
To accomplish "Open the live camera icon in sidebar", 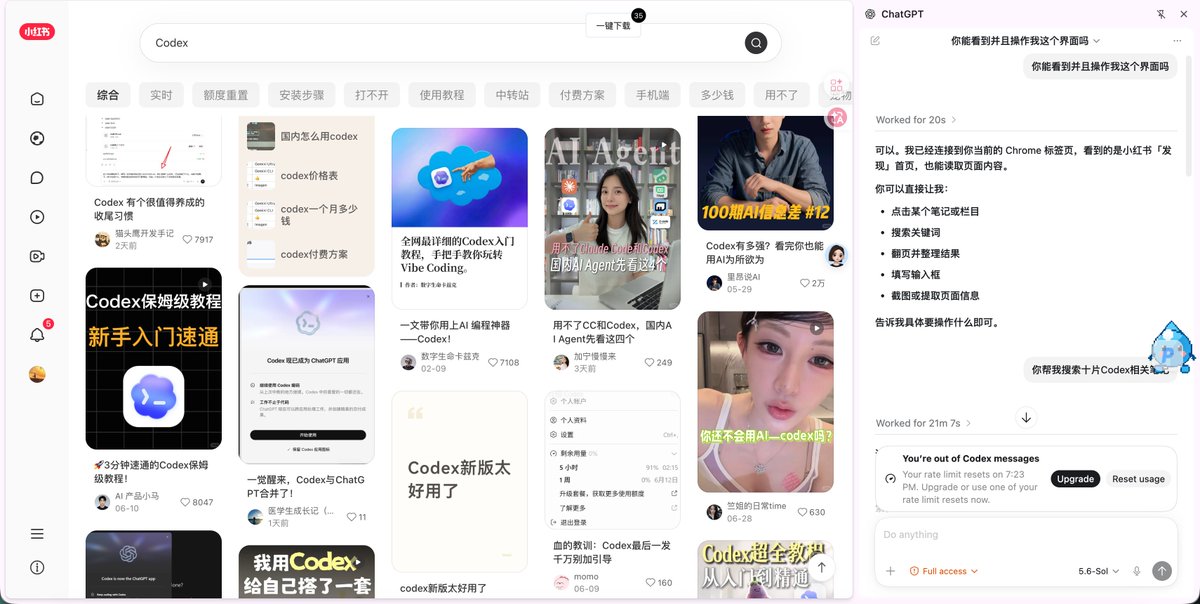I will coord(37,256).
